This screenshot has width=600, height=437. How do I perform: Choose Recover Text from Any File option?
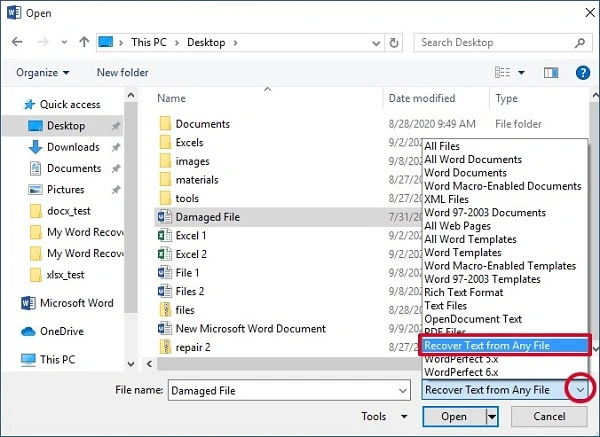(505, 345)
